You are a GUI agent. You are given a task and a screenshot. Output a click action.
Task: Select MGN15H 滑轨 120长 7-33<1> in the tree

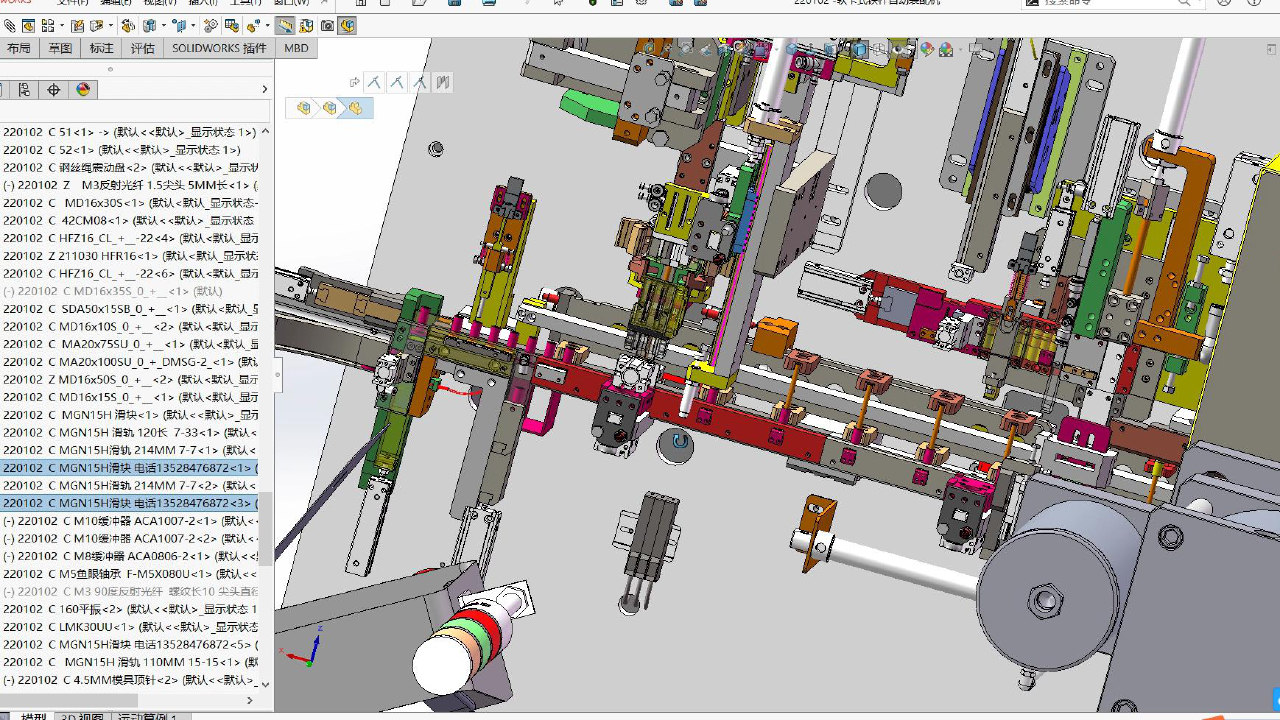(x=130, y=432)
